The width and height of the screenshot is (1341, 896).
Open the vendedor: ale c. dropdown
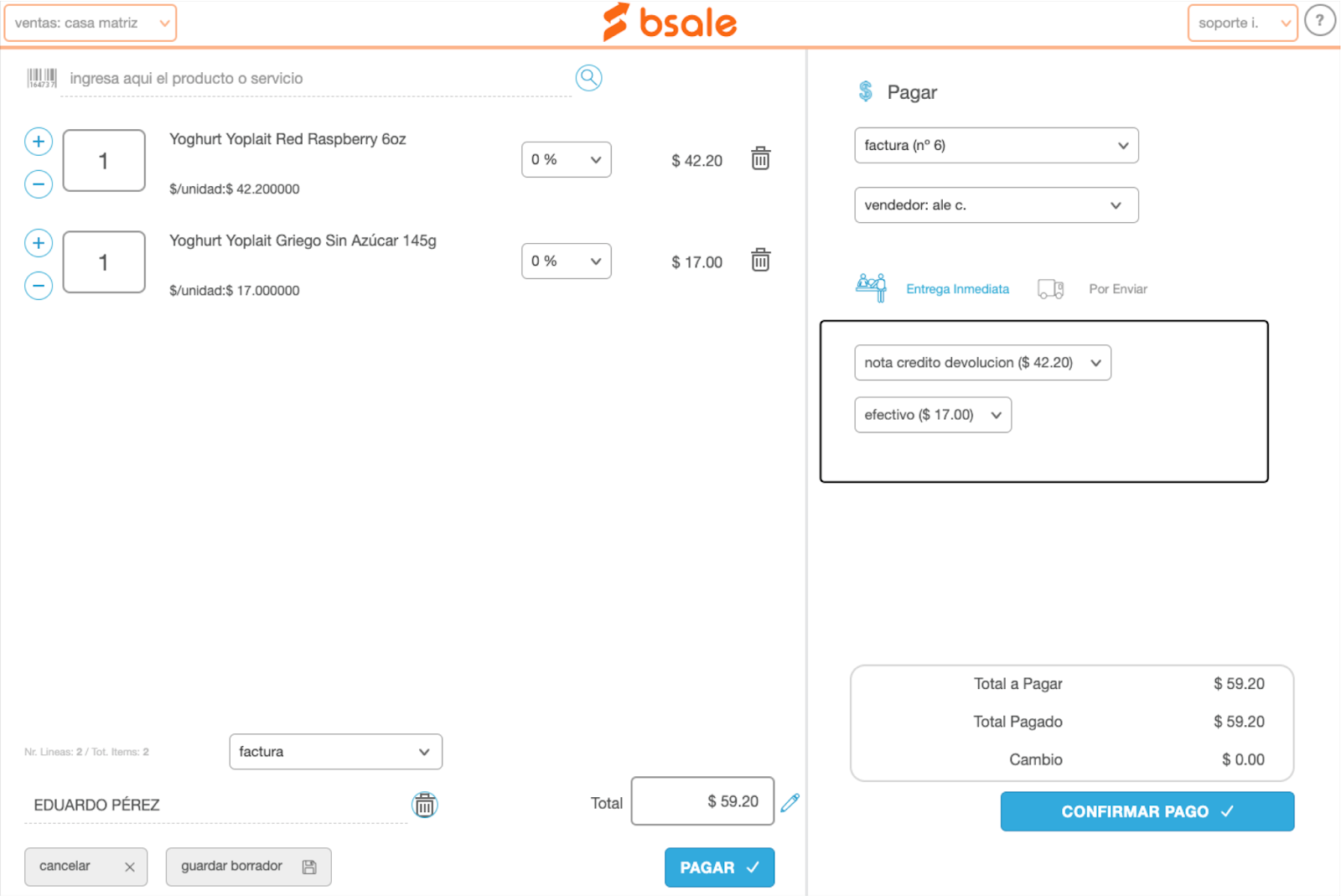(x=997, y=205)
